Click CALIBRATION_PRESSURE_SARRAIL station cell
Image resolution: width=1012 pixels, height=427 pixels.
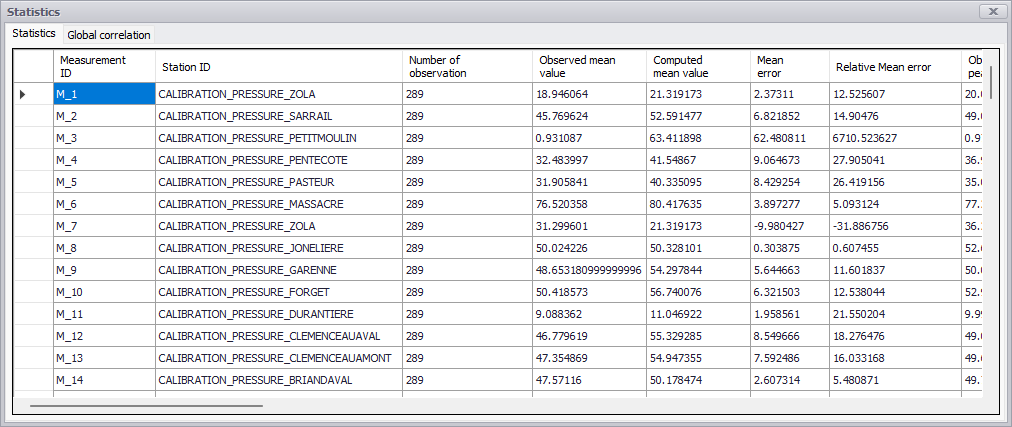coord(279,116)
